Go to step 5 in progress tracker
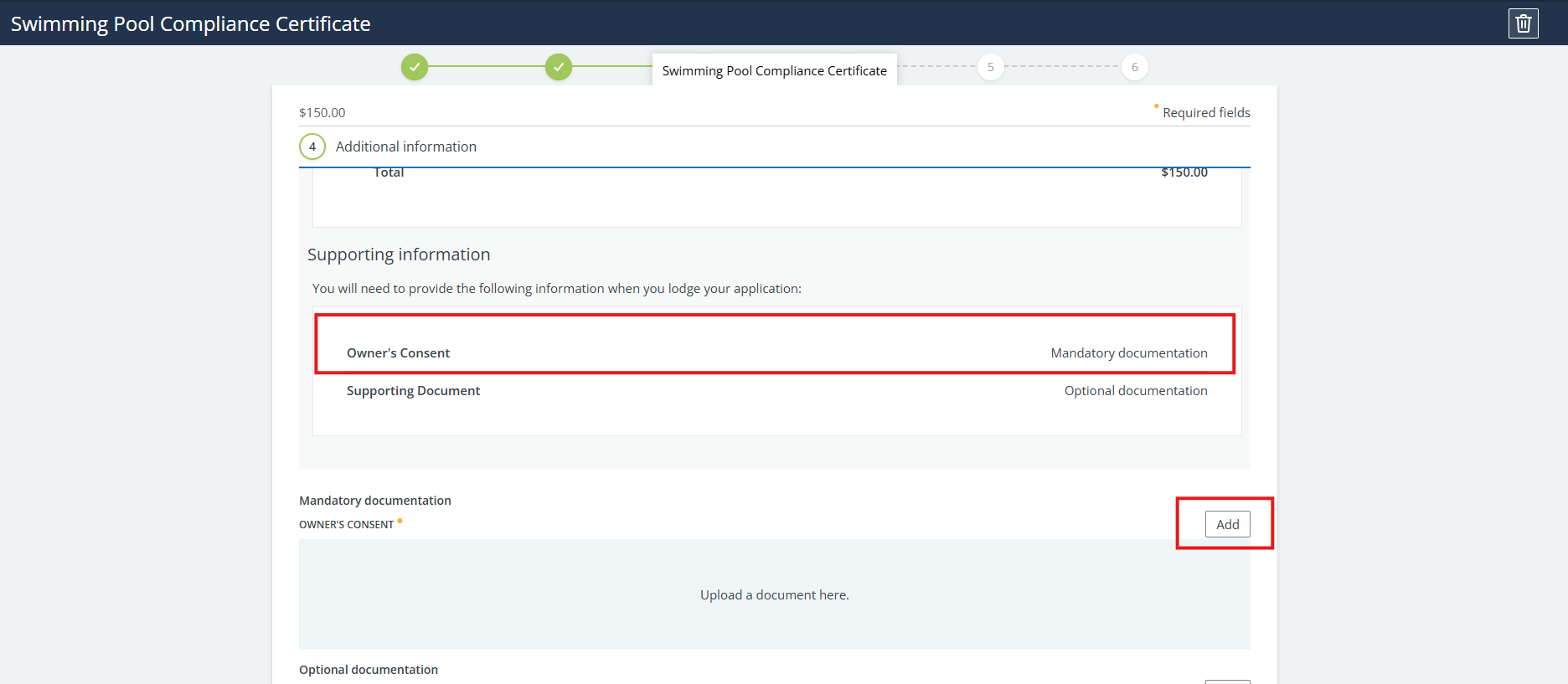 (990, 67)
